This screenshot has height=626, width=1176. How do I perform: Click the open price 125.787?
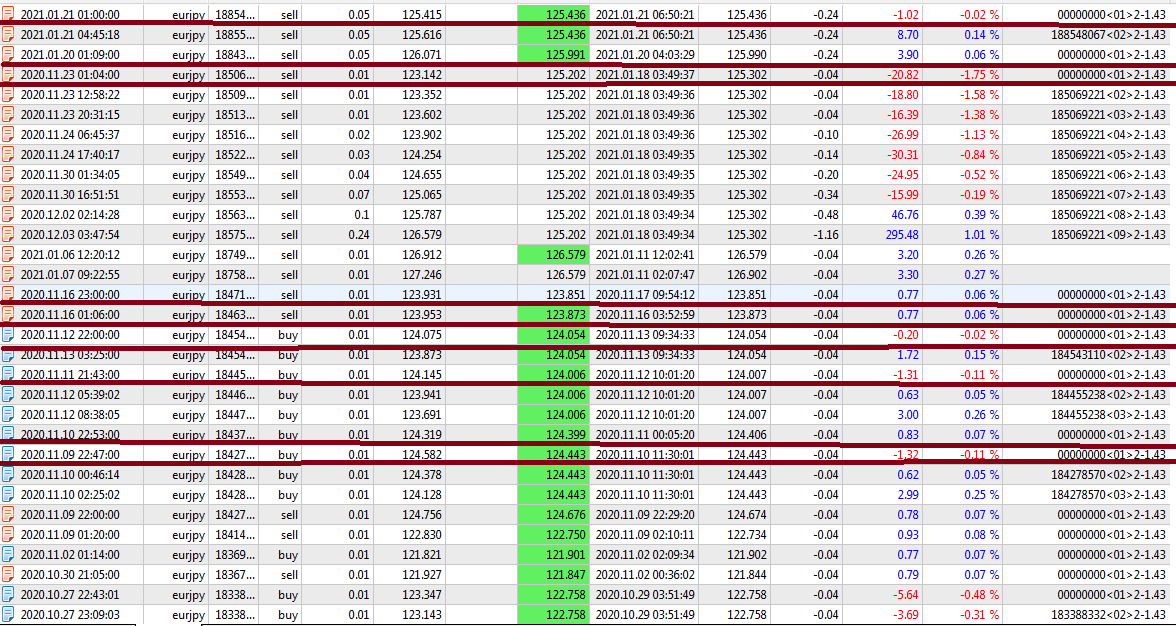coord(422,214)
